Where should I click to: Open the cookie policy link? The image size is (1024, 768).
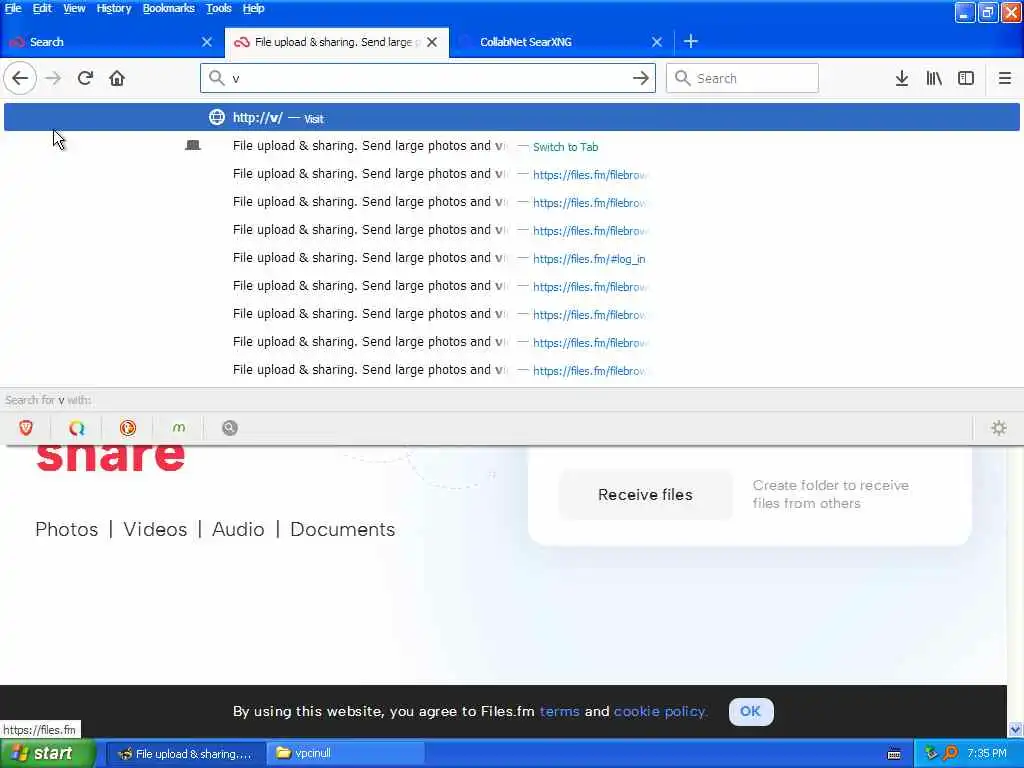pos(660,711)
